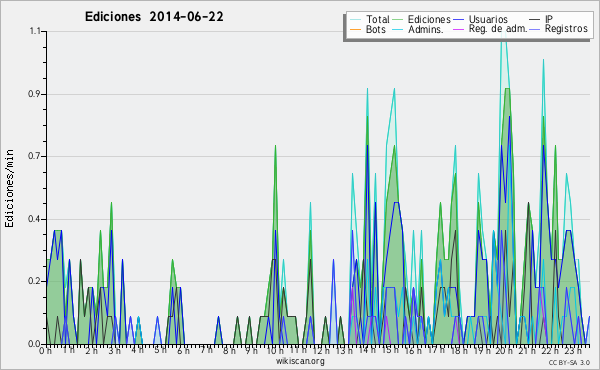This screenshot has width=600, height=370.
Task: Click the 0.9 y-axis label
Action: point(34,94)
